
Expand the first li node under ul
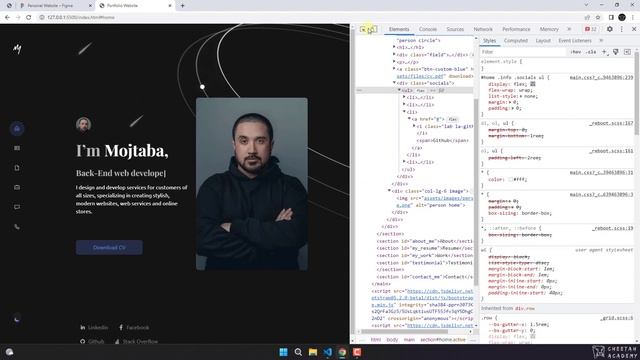(404, 98)
